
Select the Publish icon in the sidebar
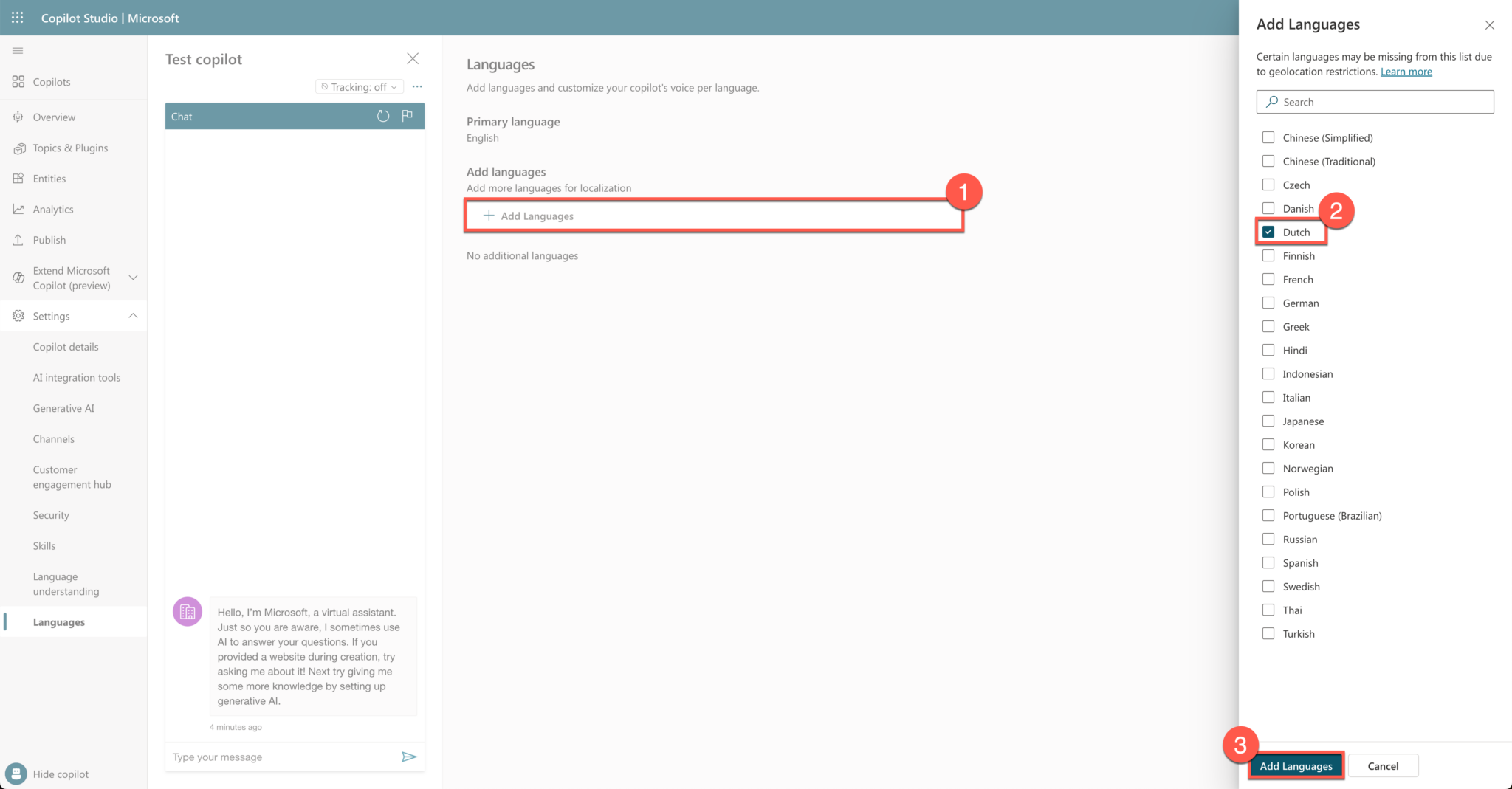click(x=18, y=239)
